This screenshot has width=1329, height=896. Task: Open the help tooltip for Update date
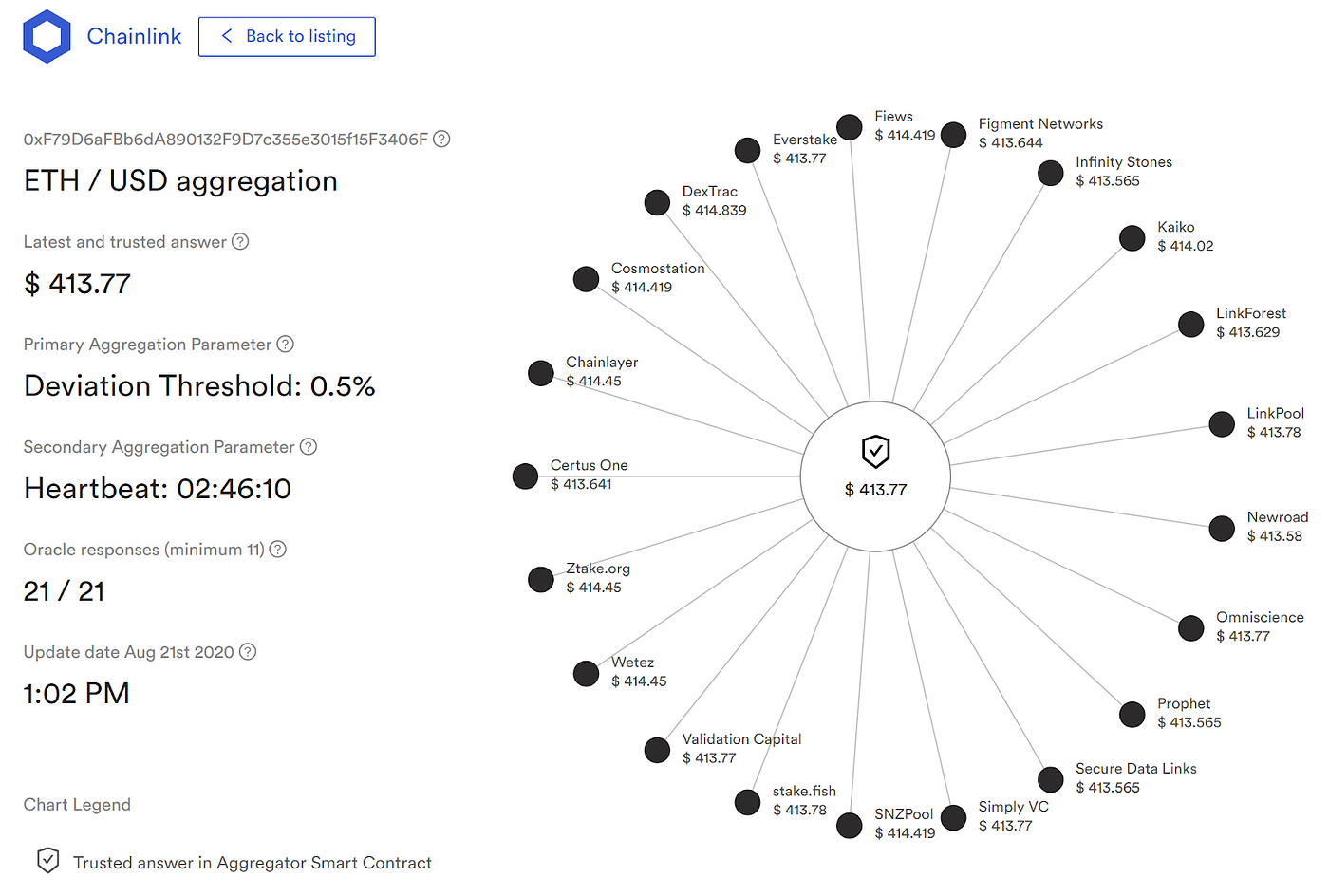click(248, 652)
